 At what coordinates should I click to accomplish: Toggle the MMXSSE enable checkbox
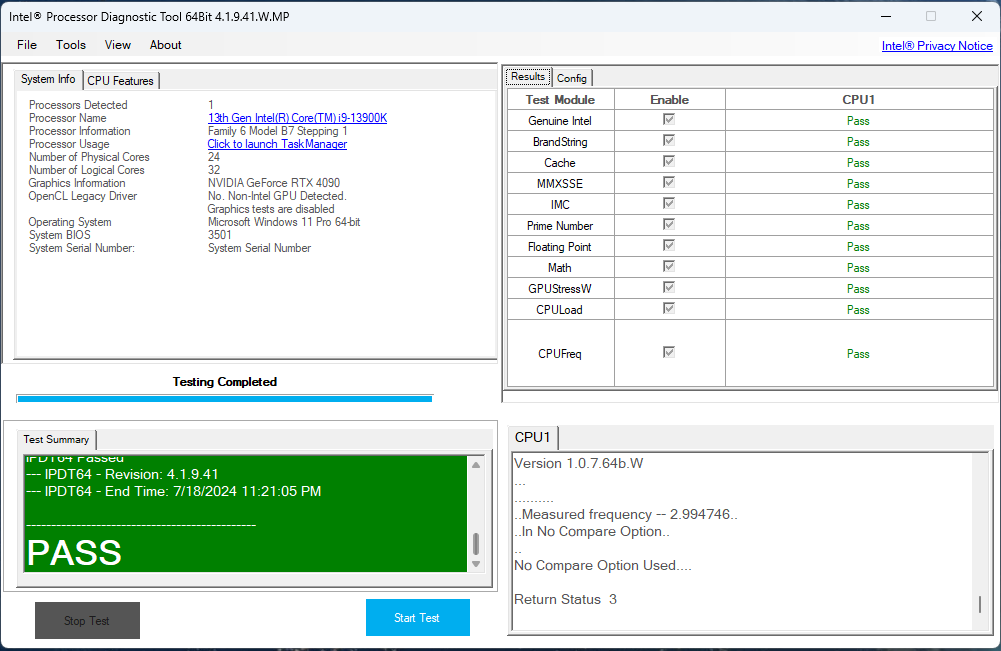pos(669,183)
